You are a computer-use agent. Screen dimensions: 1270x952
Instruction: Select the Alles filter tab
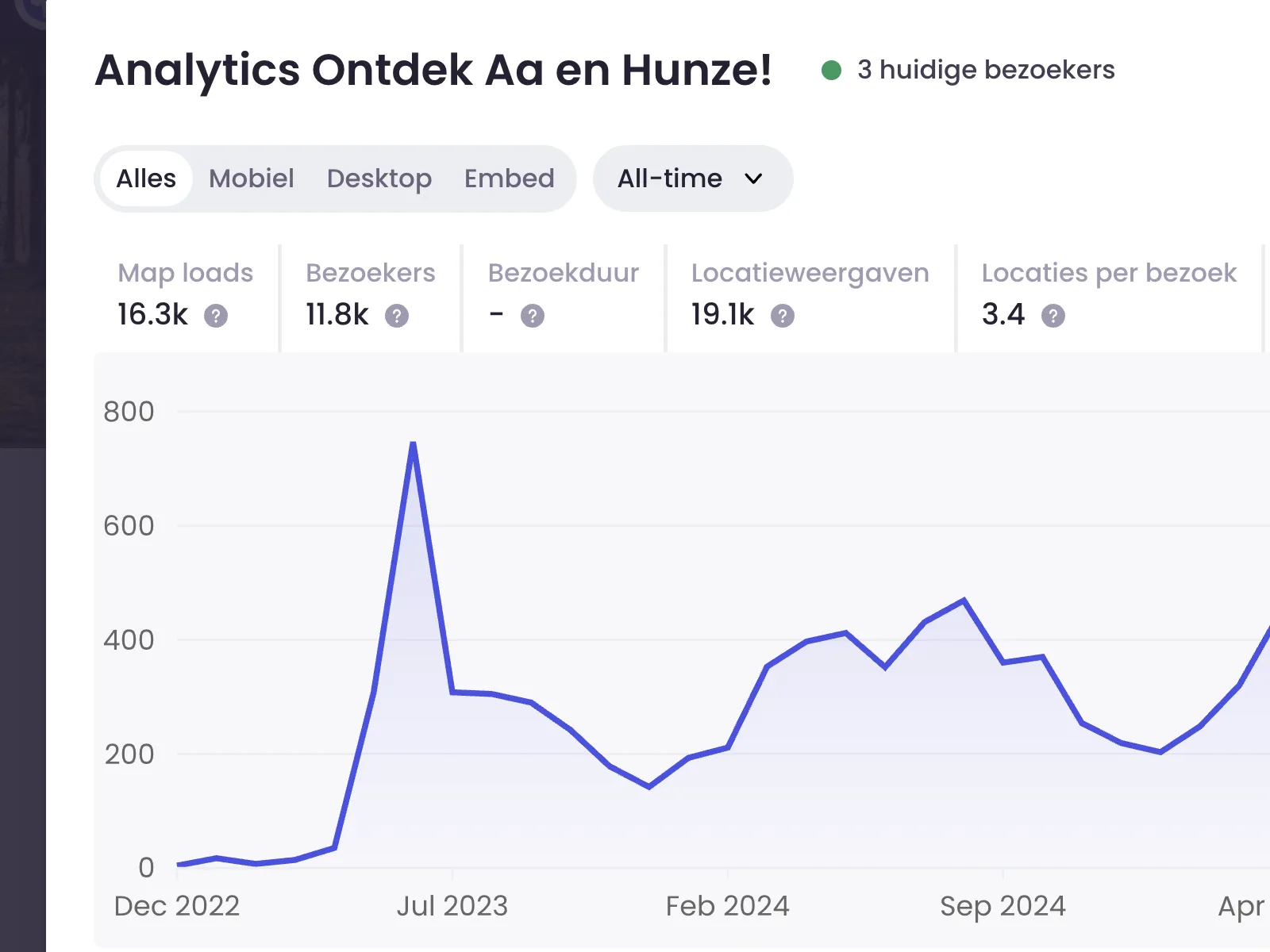click(146, 178)
